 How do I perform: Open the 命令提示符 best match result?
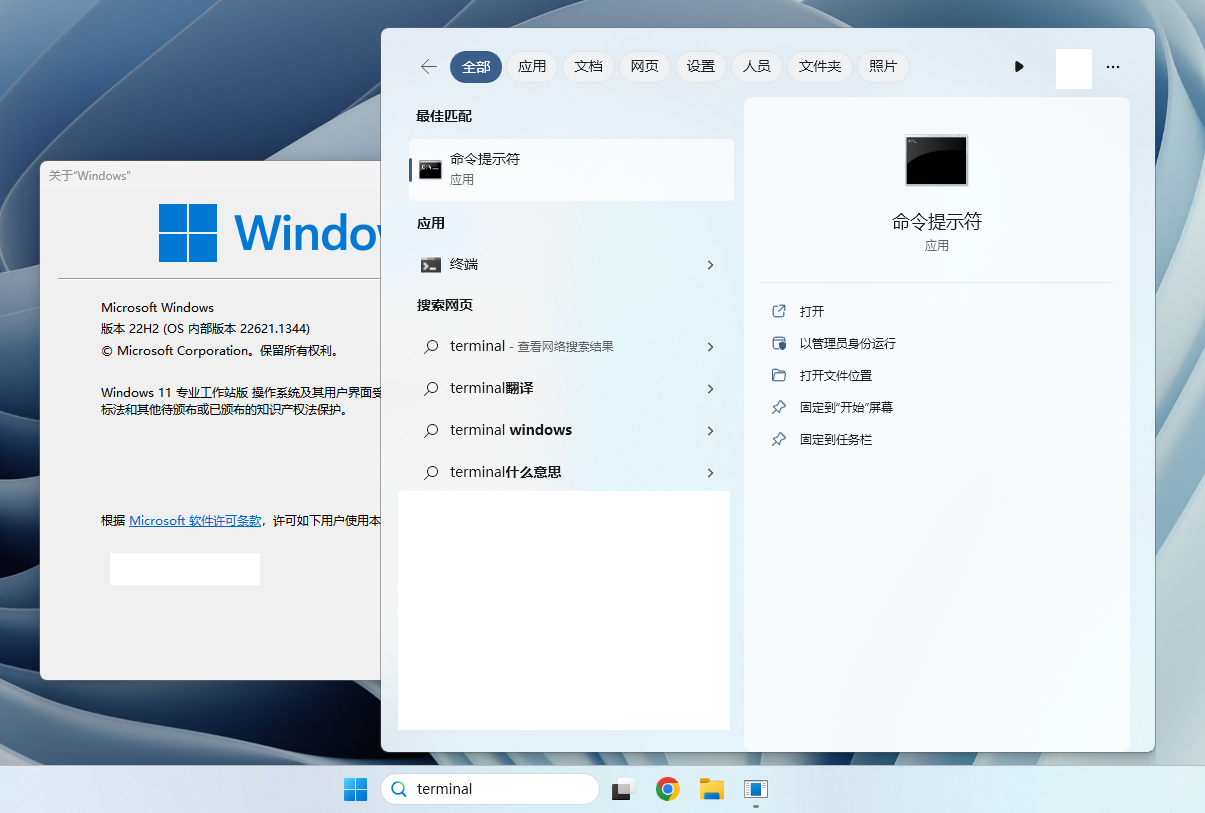pyautogui.click(x=572, y=169)
